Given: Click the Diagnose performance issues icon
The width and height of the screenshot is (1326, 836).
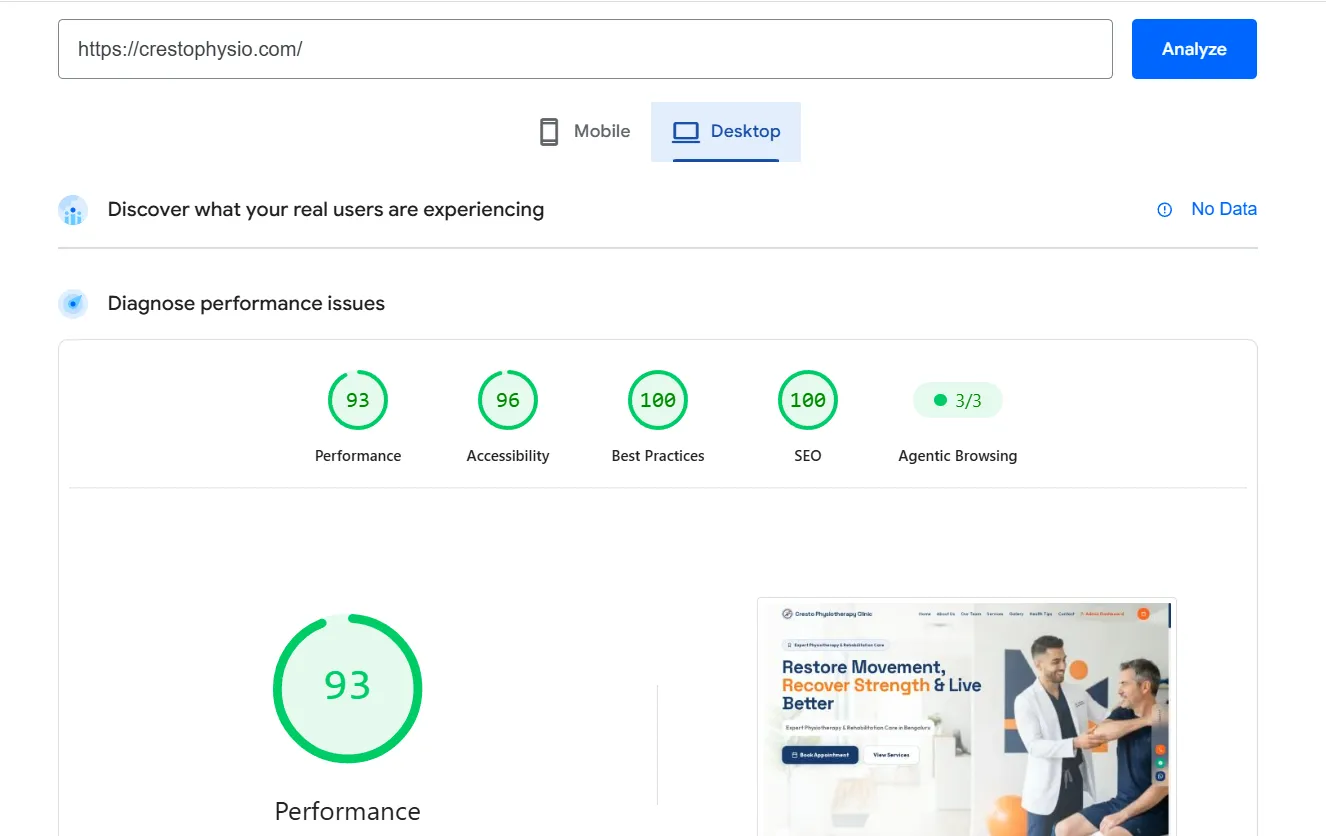Looking at the screenshot, I should click(73, 304).
